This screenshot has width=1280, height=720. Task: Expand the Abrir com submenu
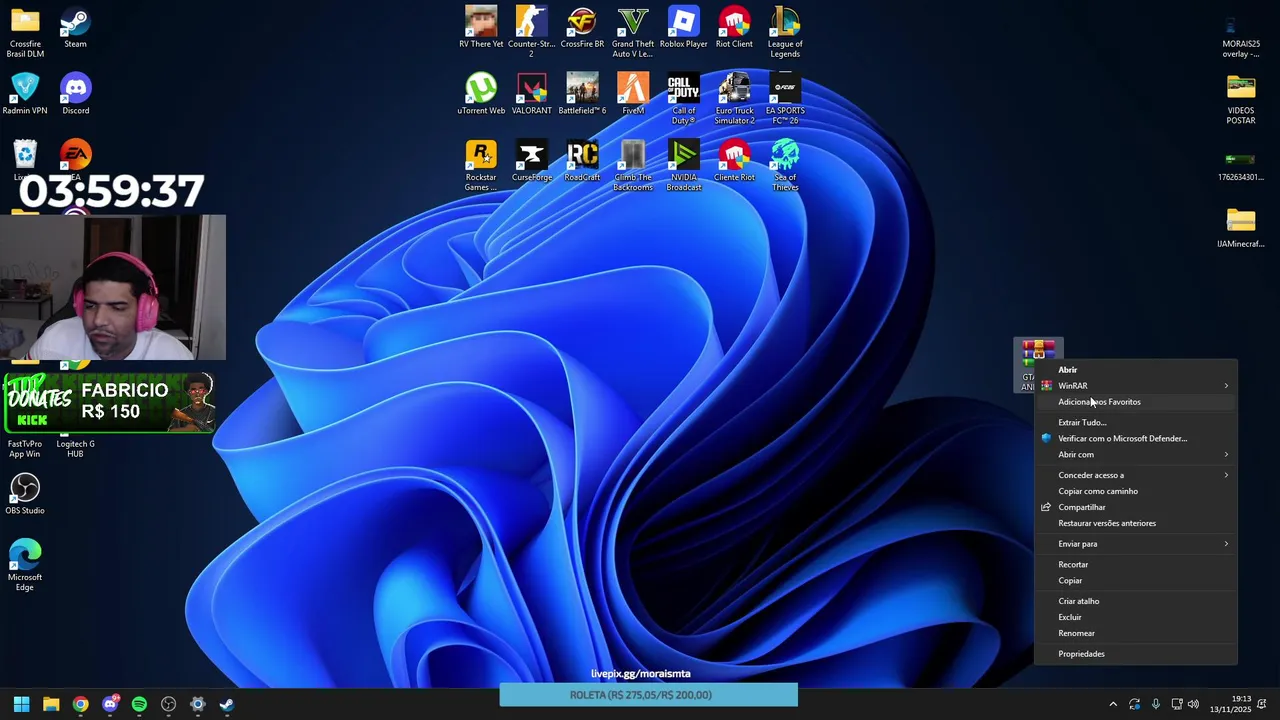[1136, 455]
